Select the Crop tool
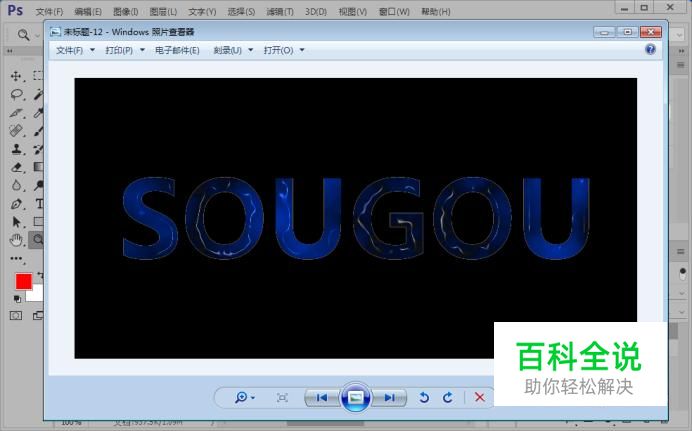This screenshot has width=692, height=431. tap(16, 112)
